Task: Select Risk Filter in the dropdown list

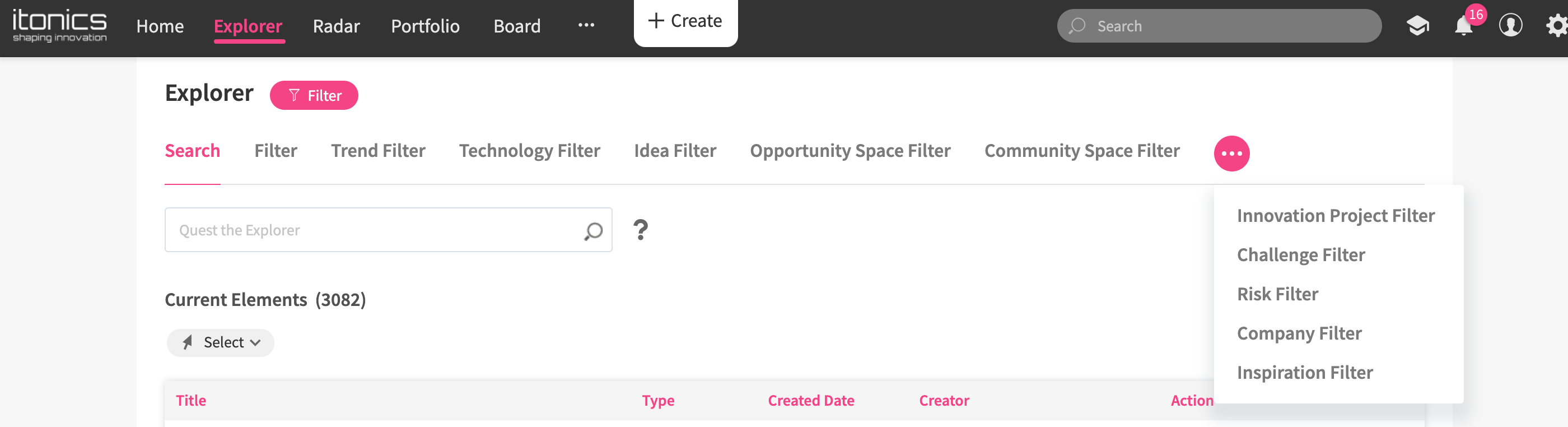Action: pyautogui.click(x=1277, y=294)
